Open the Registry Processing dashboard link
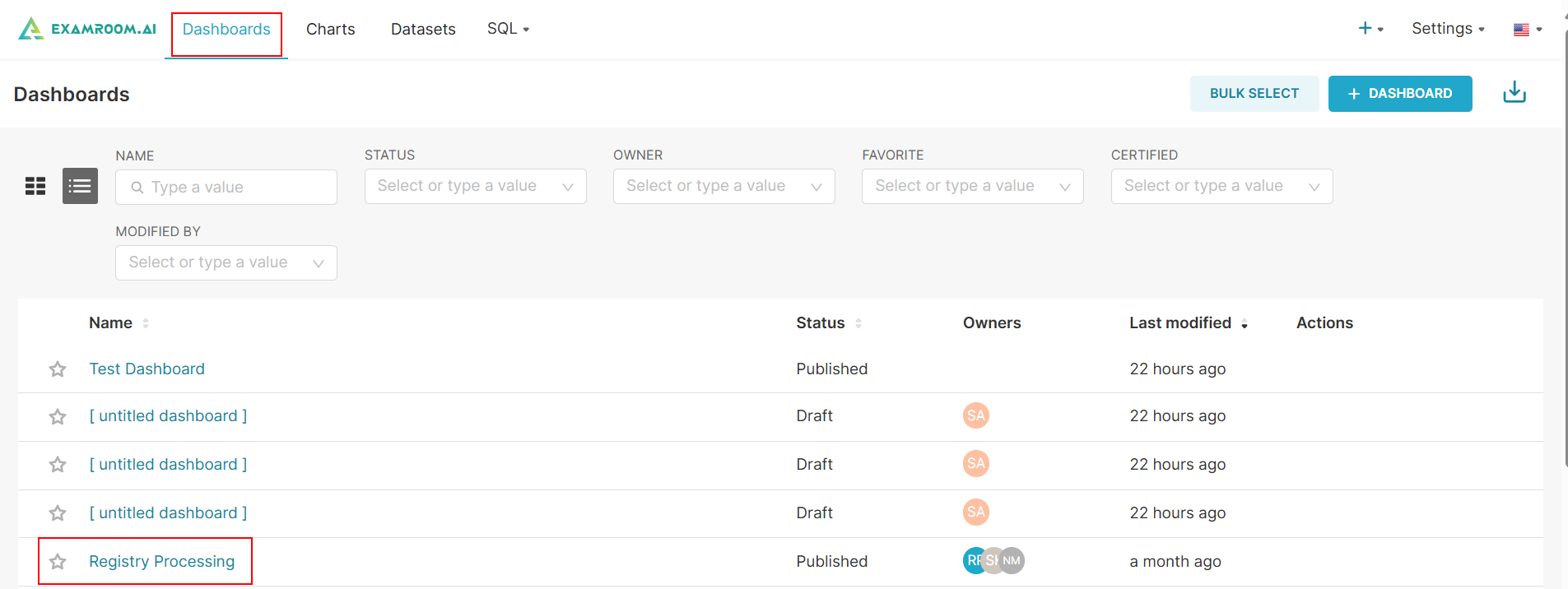This screenshot has height=589, width=1568. (161, 561)
